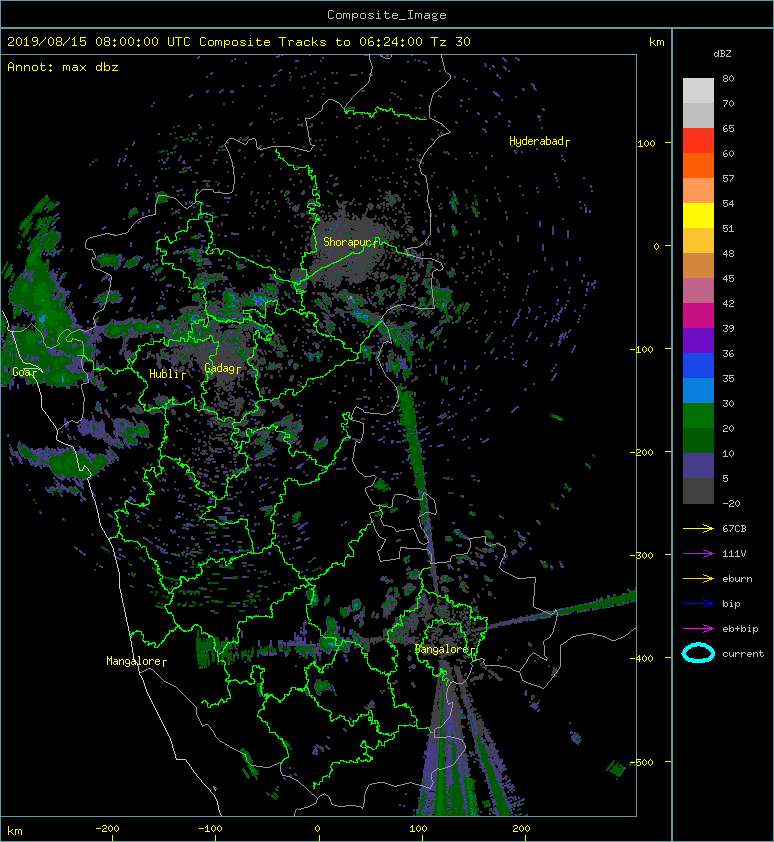Viewport: 774px width, 842px height.
Task: Click the dBZ legend heading
Action: 722,54
